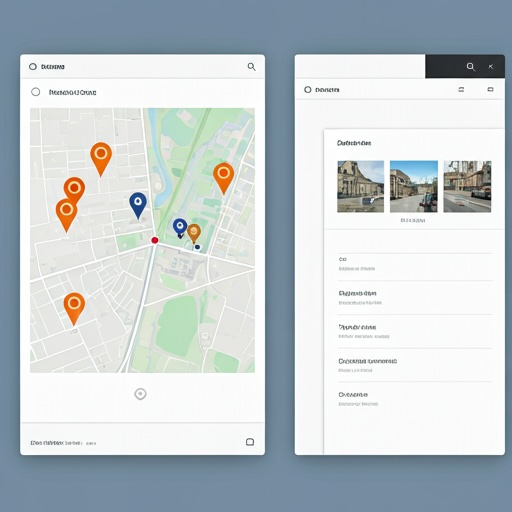The width and height of the screenshot is (512, 512).
Task: Click the search magnifier in the map window header
Action: coord(252,67)
